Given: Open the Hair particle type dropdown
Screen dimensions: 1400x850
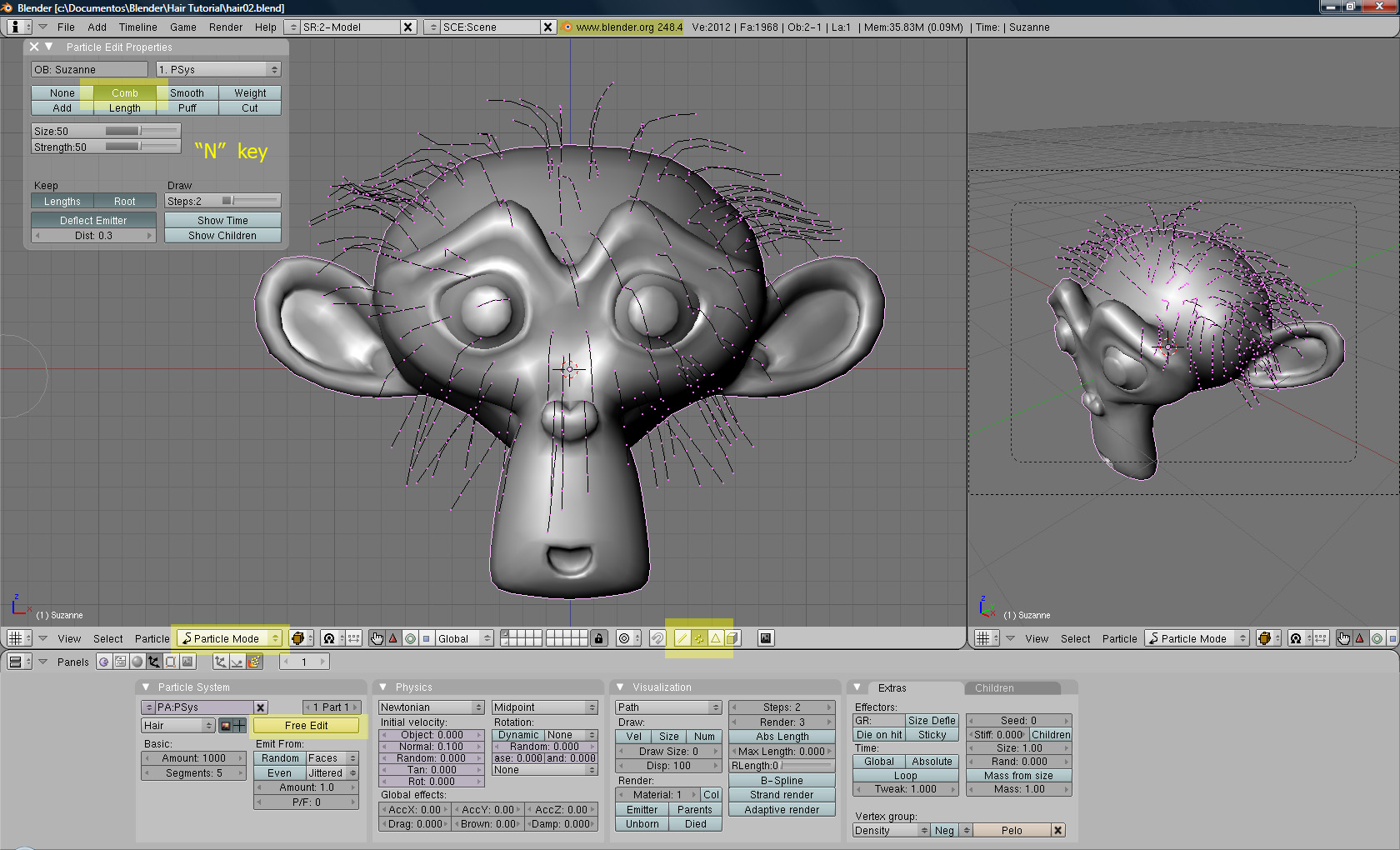Looking at the screenshot, I should 177,726.
